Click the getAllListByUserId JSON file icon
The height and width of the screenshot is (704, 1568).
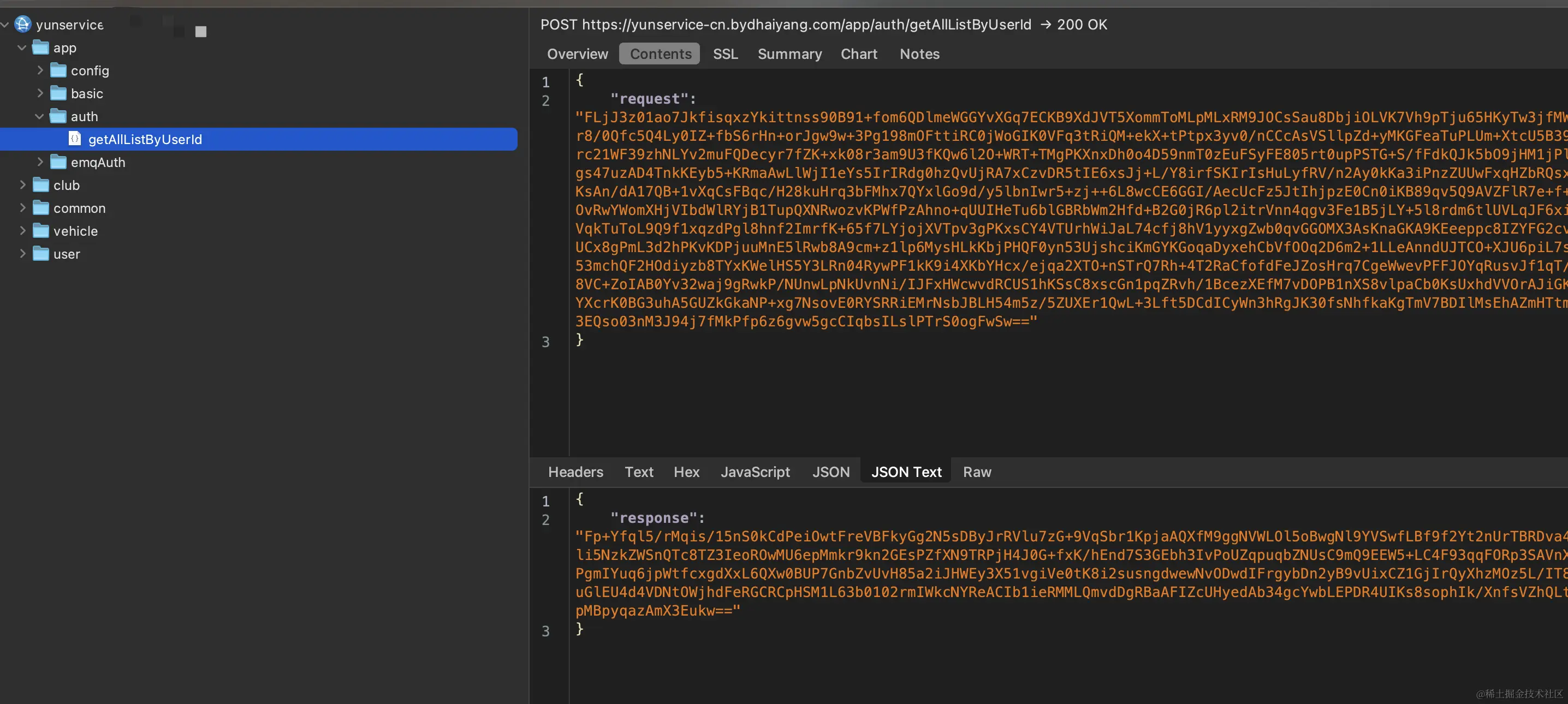click(75, 139)
